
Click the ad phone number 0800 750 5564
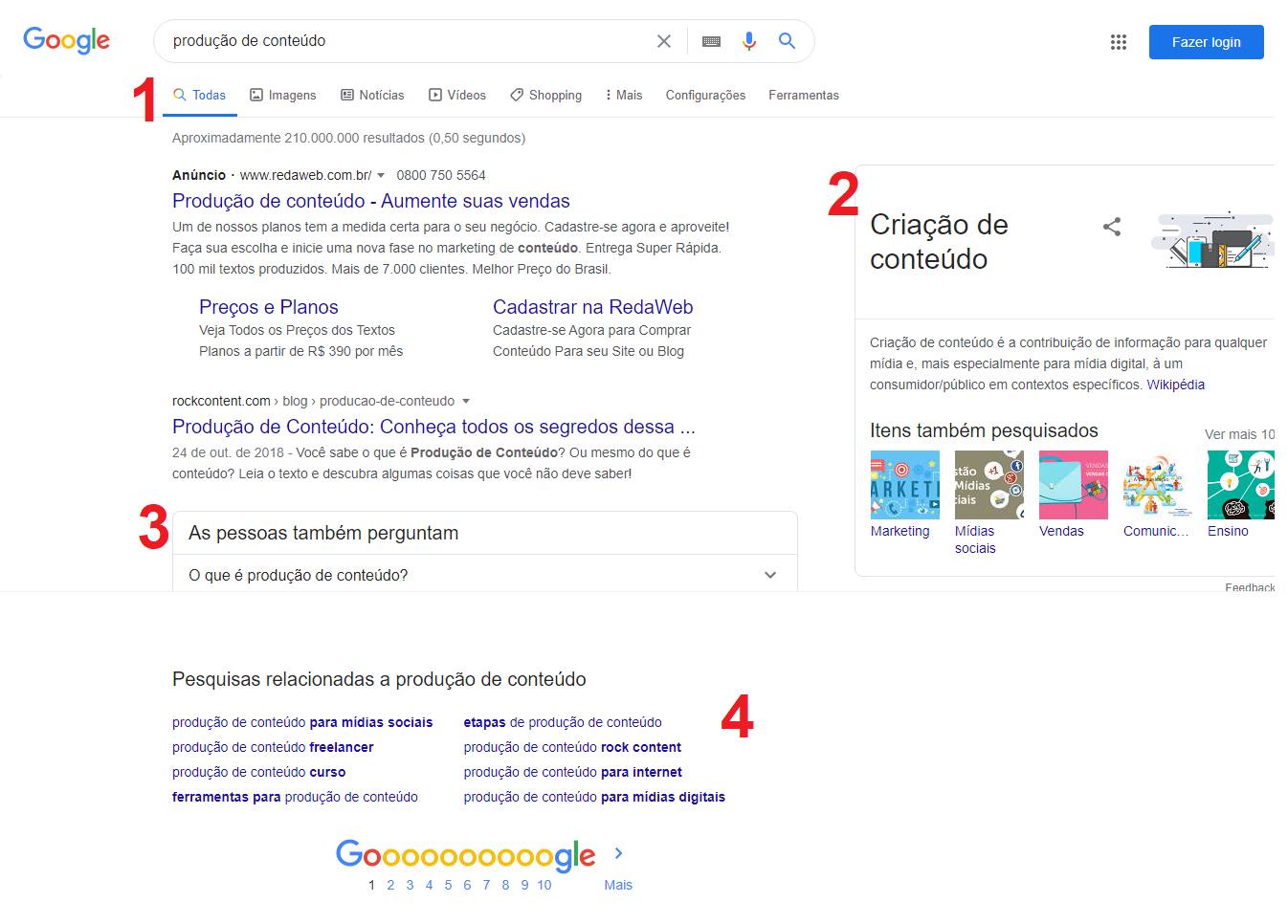click(441, 175)
